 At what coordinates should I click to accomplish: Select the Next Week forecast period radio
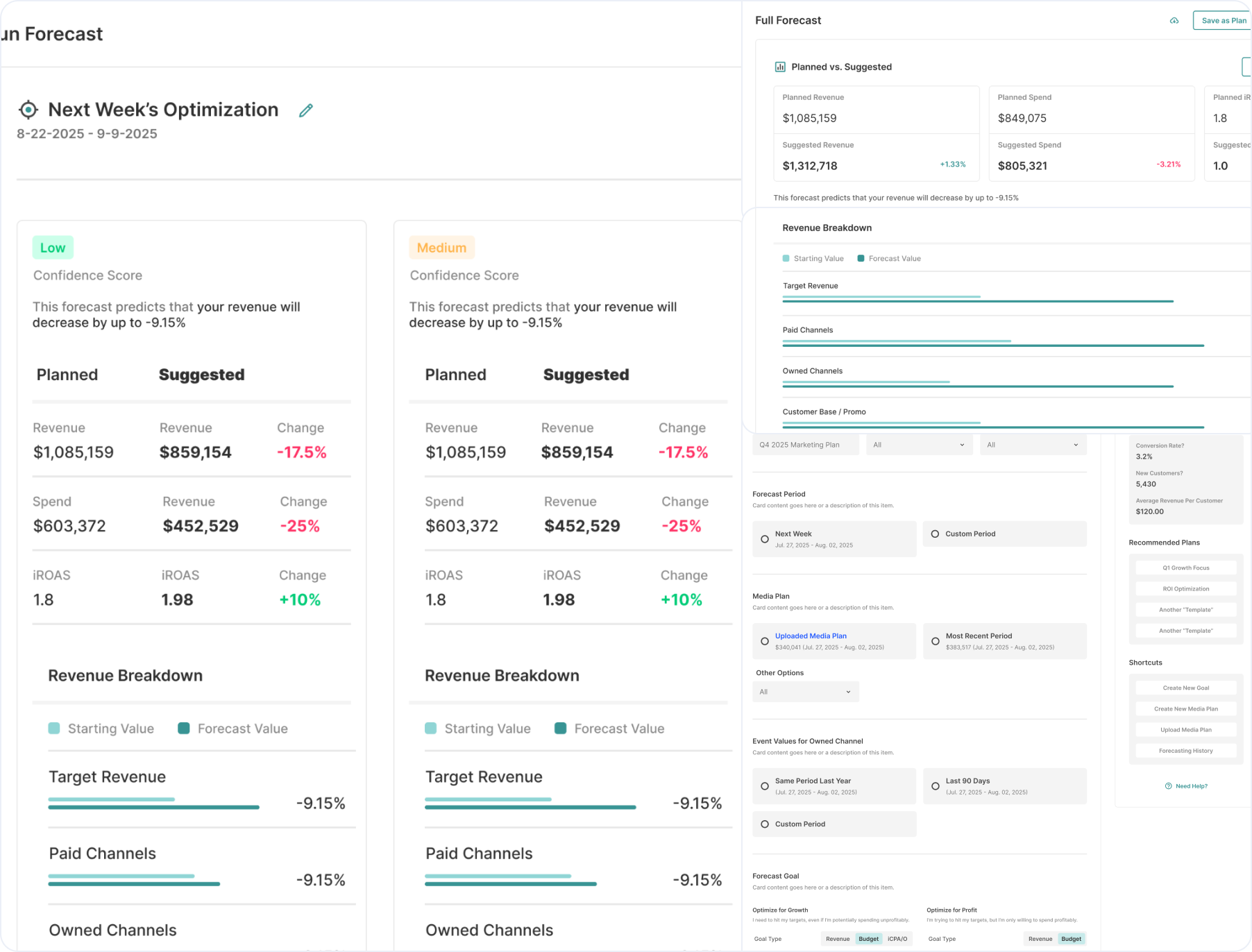tap(765, 539)
